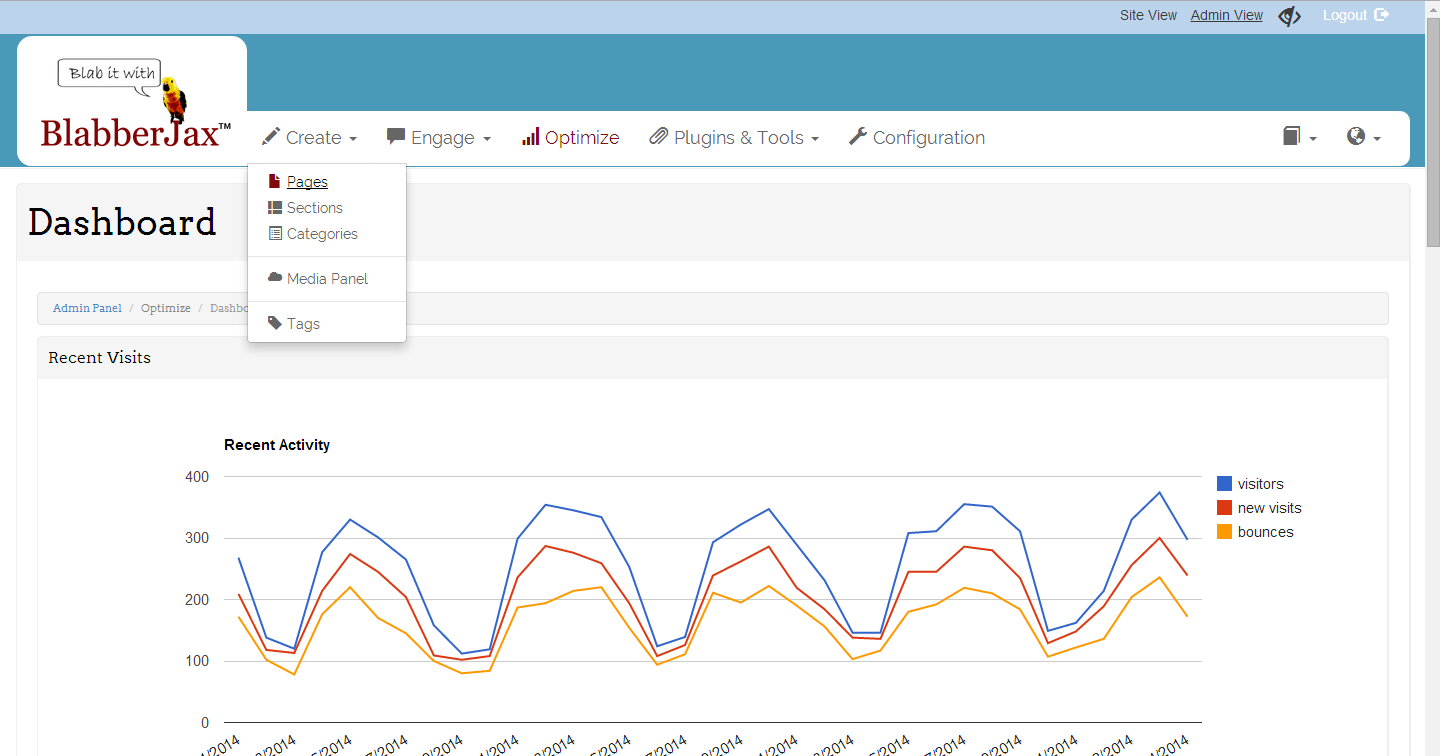This screenshot has width=1440, height=756.
Task: Click the Tags tag icon
Action: click(x=275, y=323)
